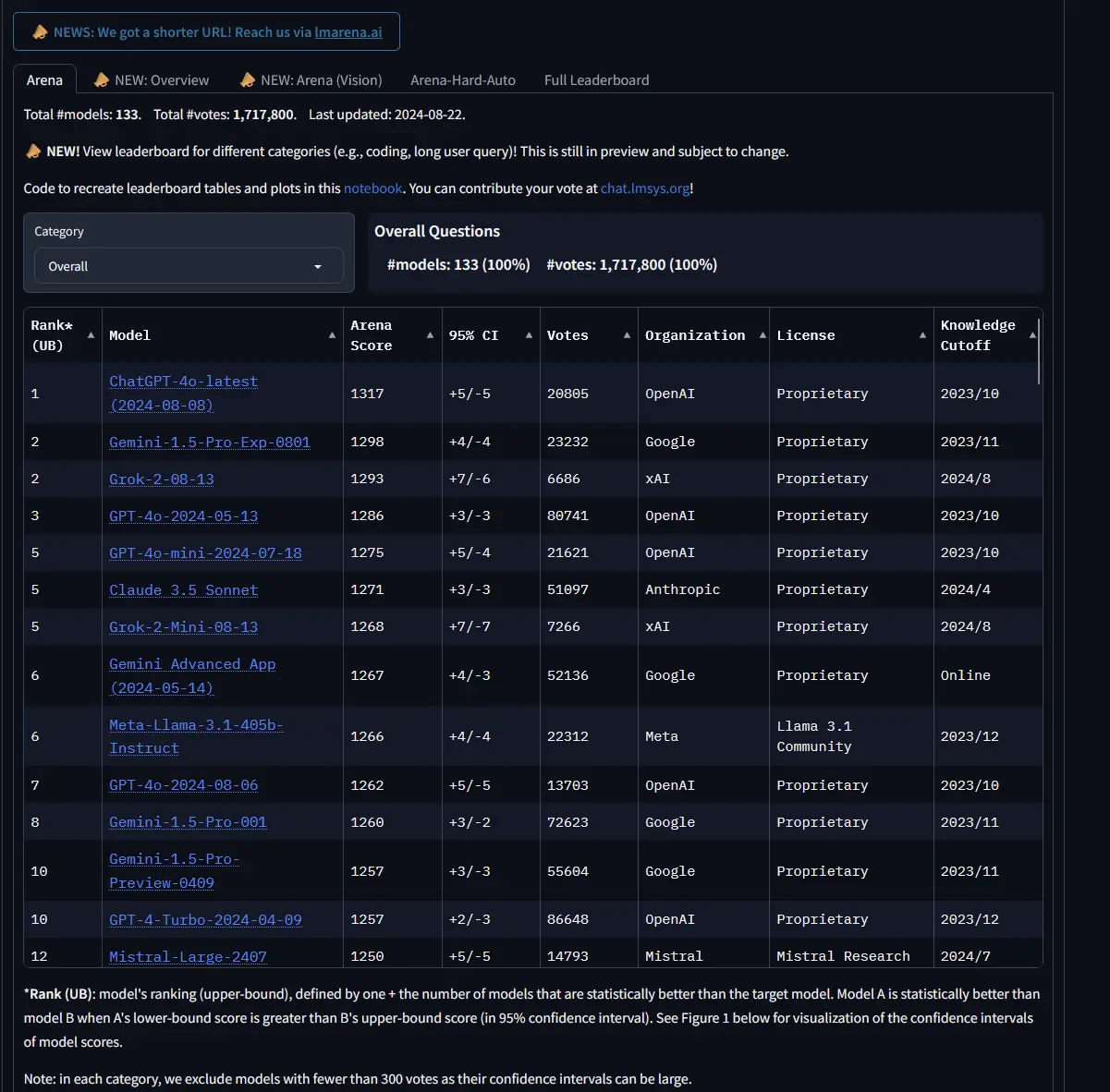The width and height of the screenshot is (1110, 1092).
Task: Select the votes value 80741
Action: tap(567, 516)
